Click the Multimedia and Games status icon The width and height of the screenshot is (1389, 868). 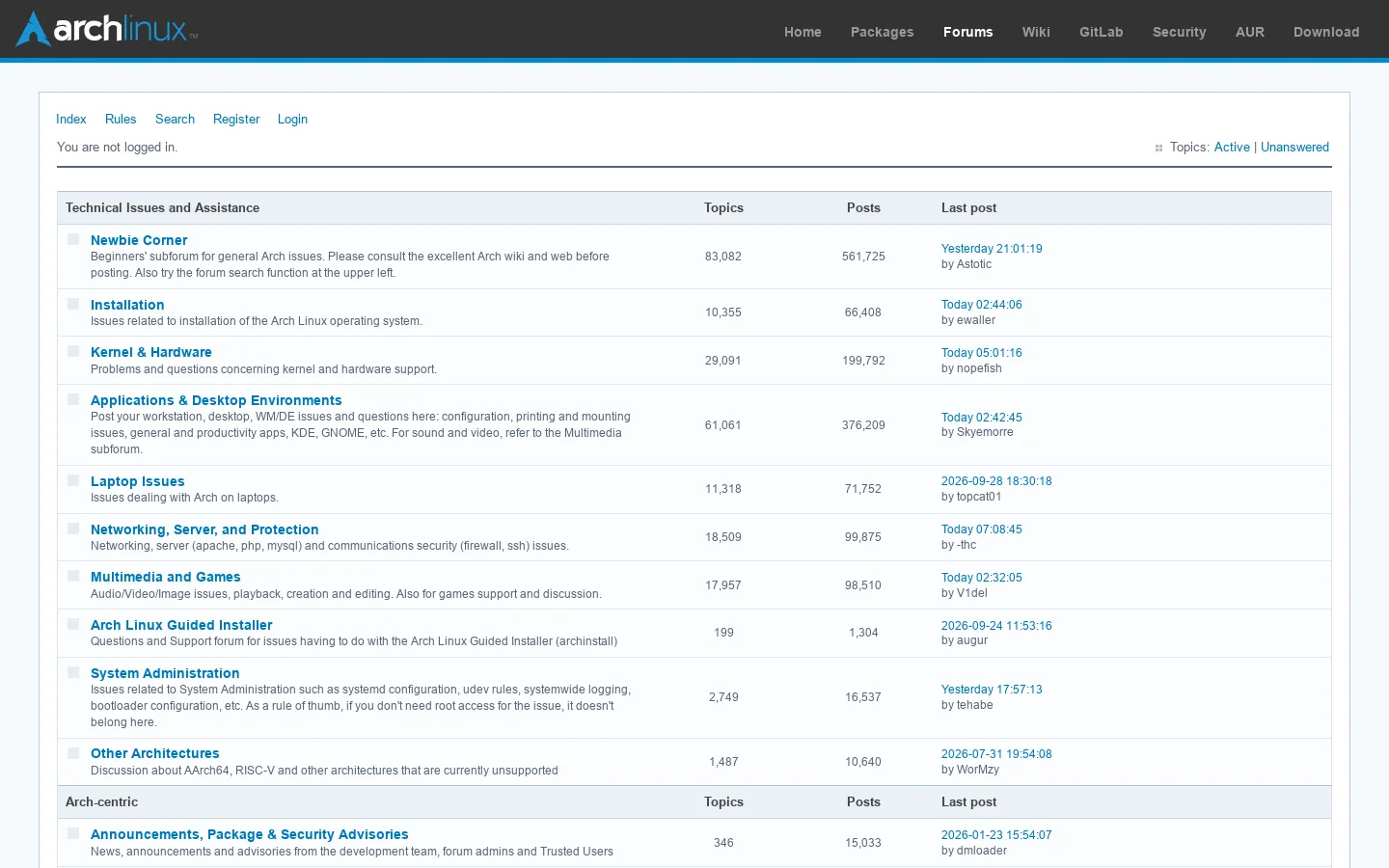[73, 576]
